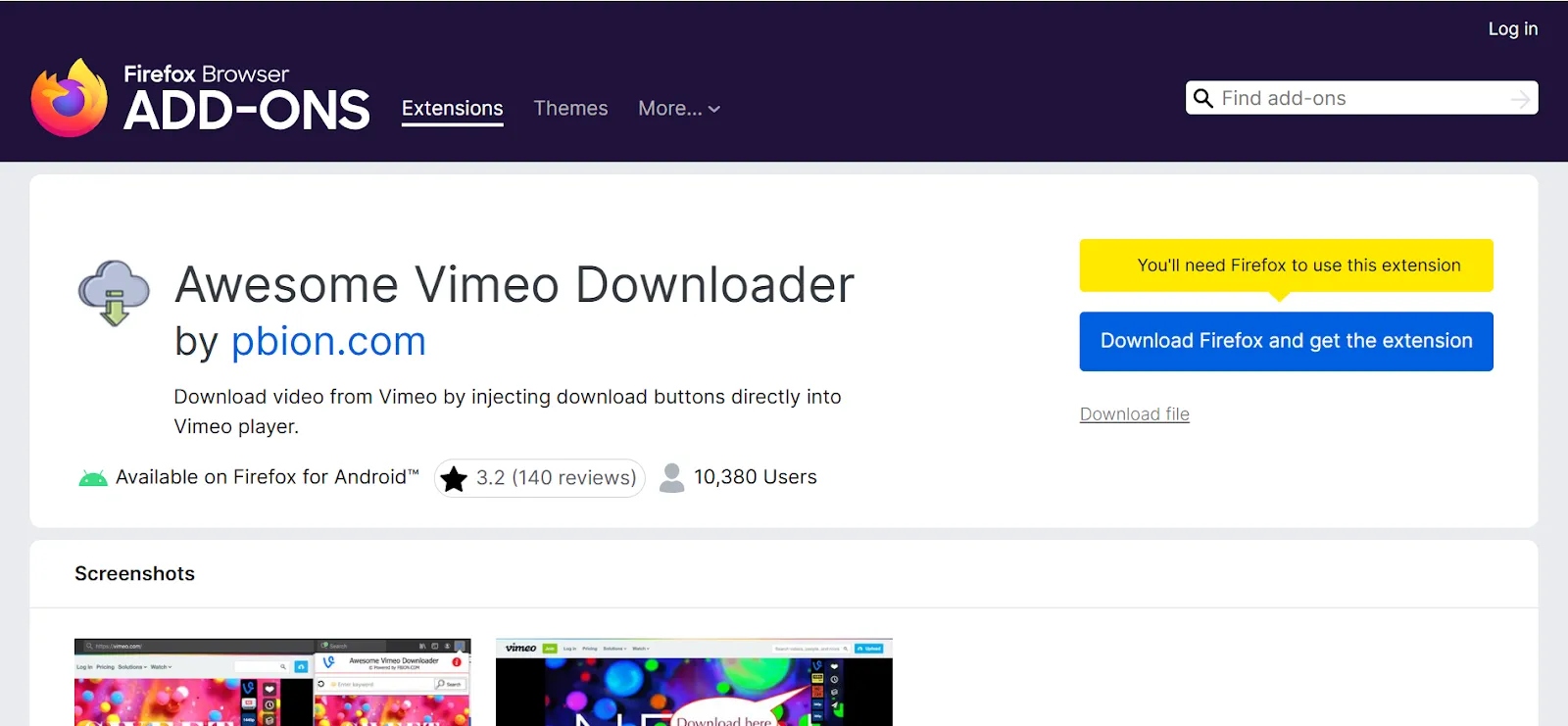This screenshot has height=726, width=1568.
Task: Click the yellow Firefox-required notice
Action: [x=1286, y=266]
